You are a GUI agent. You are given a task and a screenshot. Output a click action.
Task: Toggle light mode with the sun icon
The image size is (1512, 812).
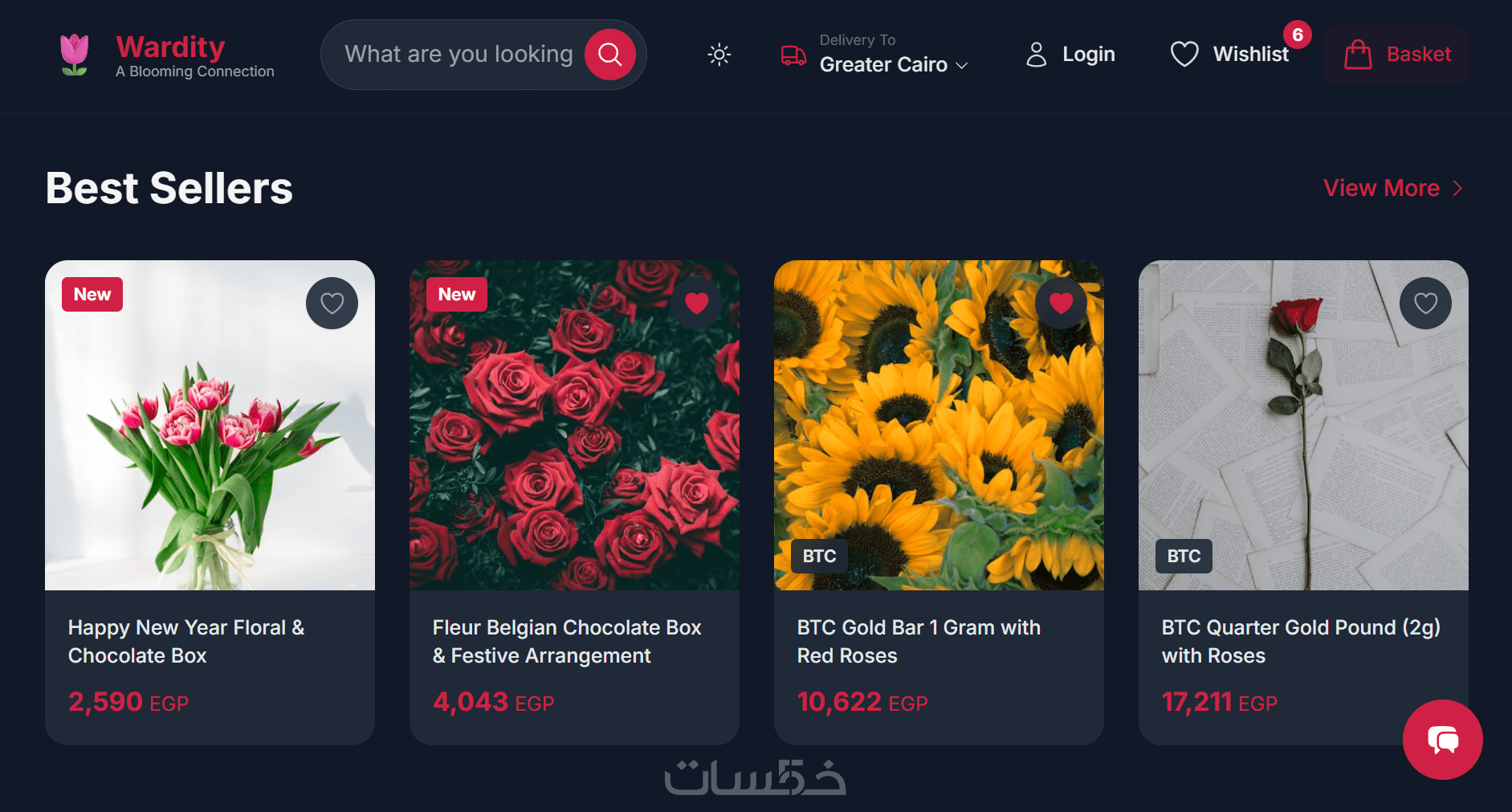719,55
